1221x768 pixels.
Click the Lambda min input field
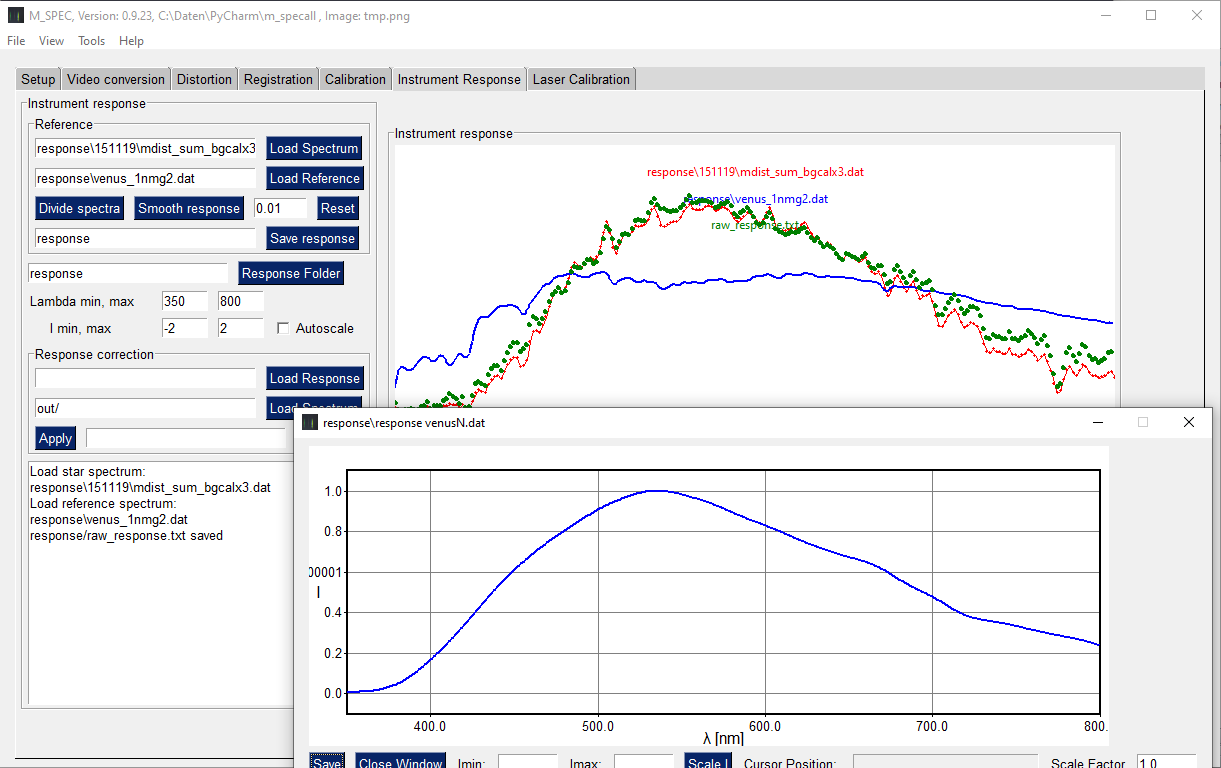[x=184, y=301]
